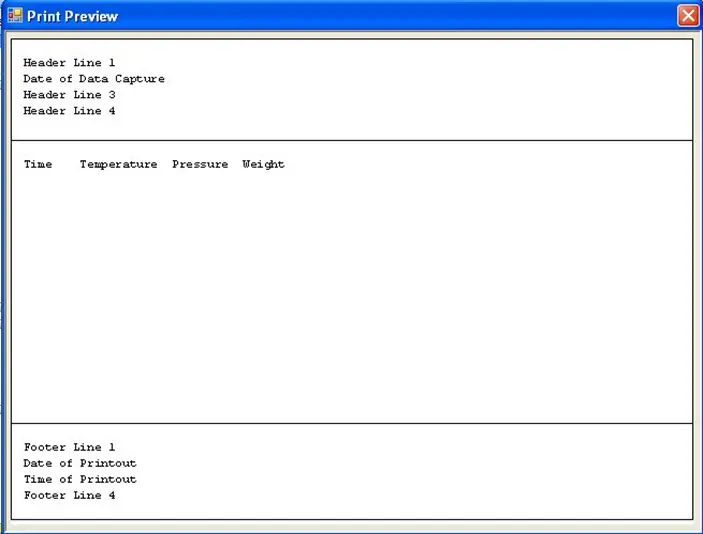Click the 'Pressure' column heading
Image resolution: width=703 pixels, height=534 pixels.
[x=200, y=164]
